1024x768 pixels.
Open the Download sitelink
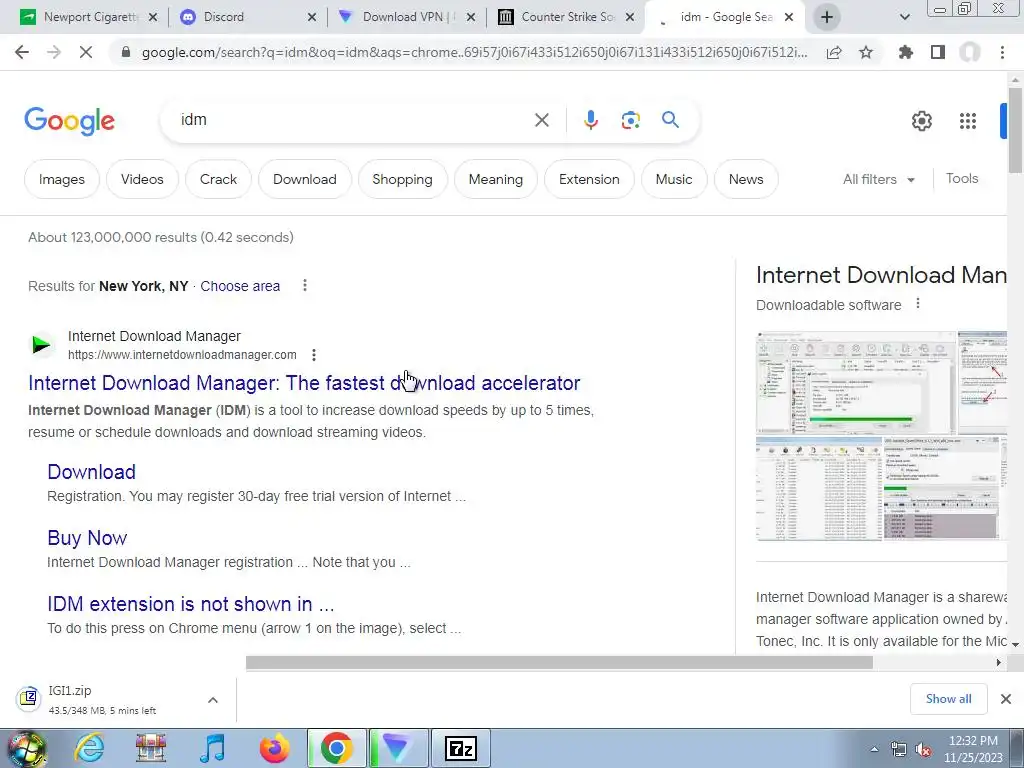[91, 472]
